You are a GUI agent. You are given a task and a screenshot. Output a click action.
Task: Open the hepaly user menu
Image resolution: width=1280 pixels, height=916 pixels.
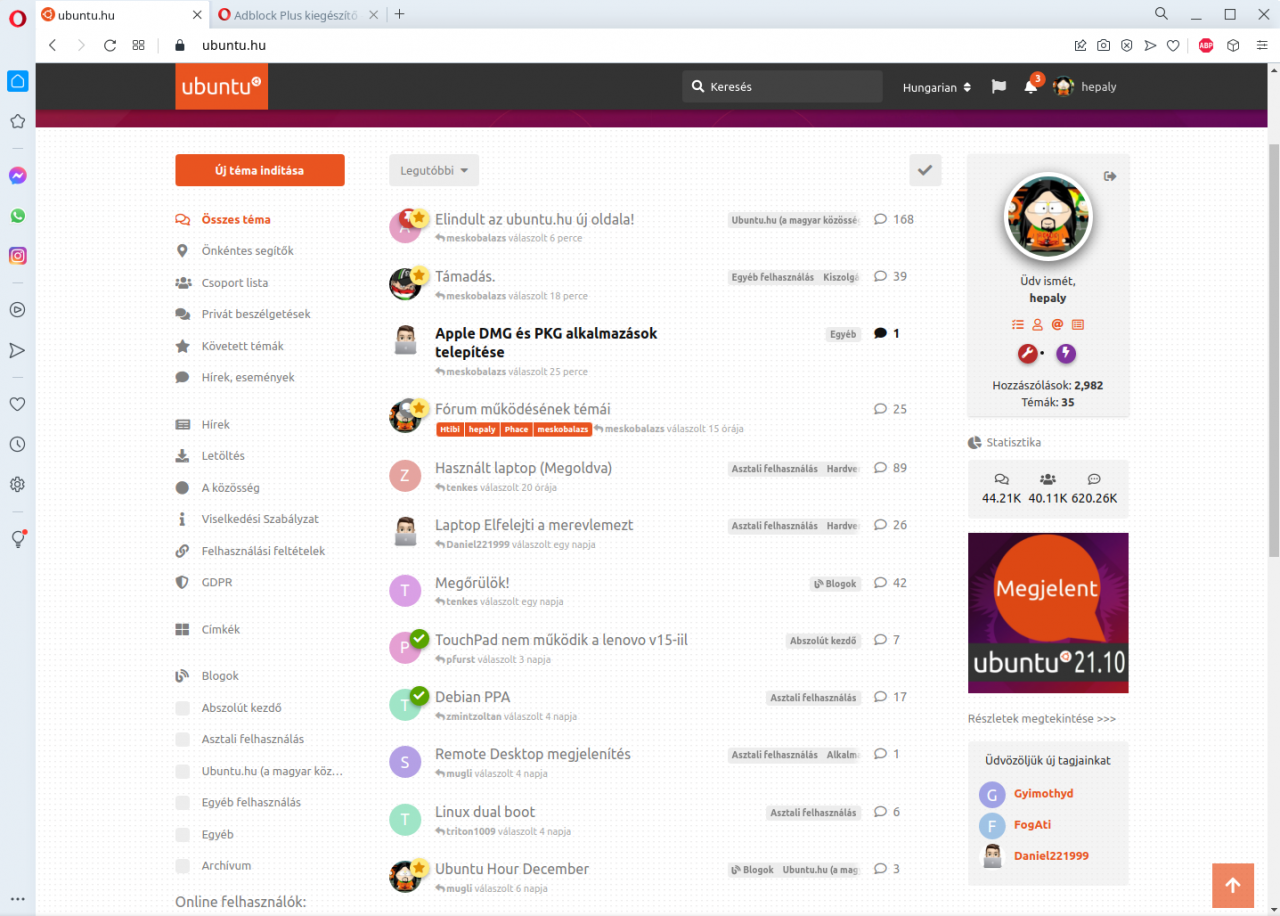[1086, 87]
